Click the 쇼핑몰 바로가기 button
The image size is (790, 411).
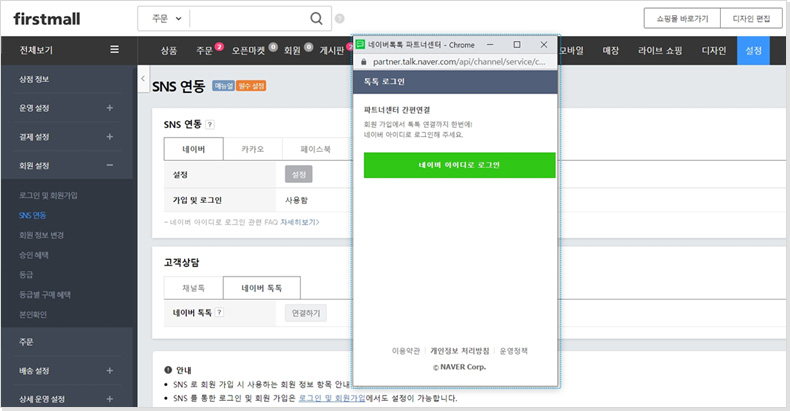coord(682,19)
